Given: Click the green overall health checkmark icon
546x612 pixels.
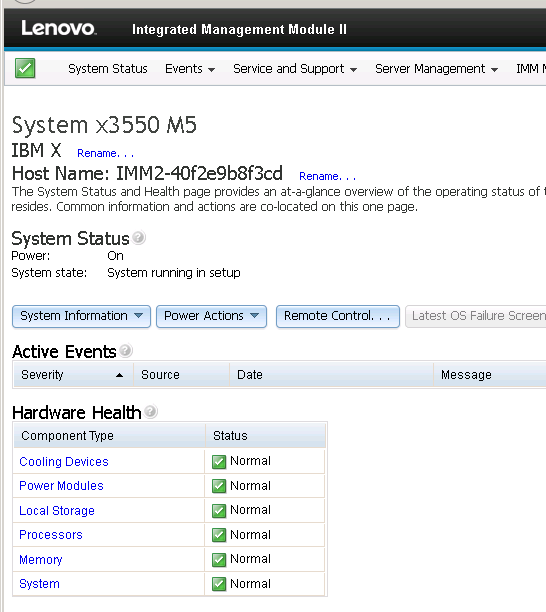Looking at the screenshot, I should [25, 68].
